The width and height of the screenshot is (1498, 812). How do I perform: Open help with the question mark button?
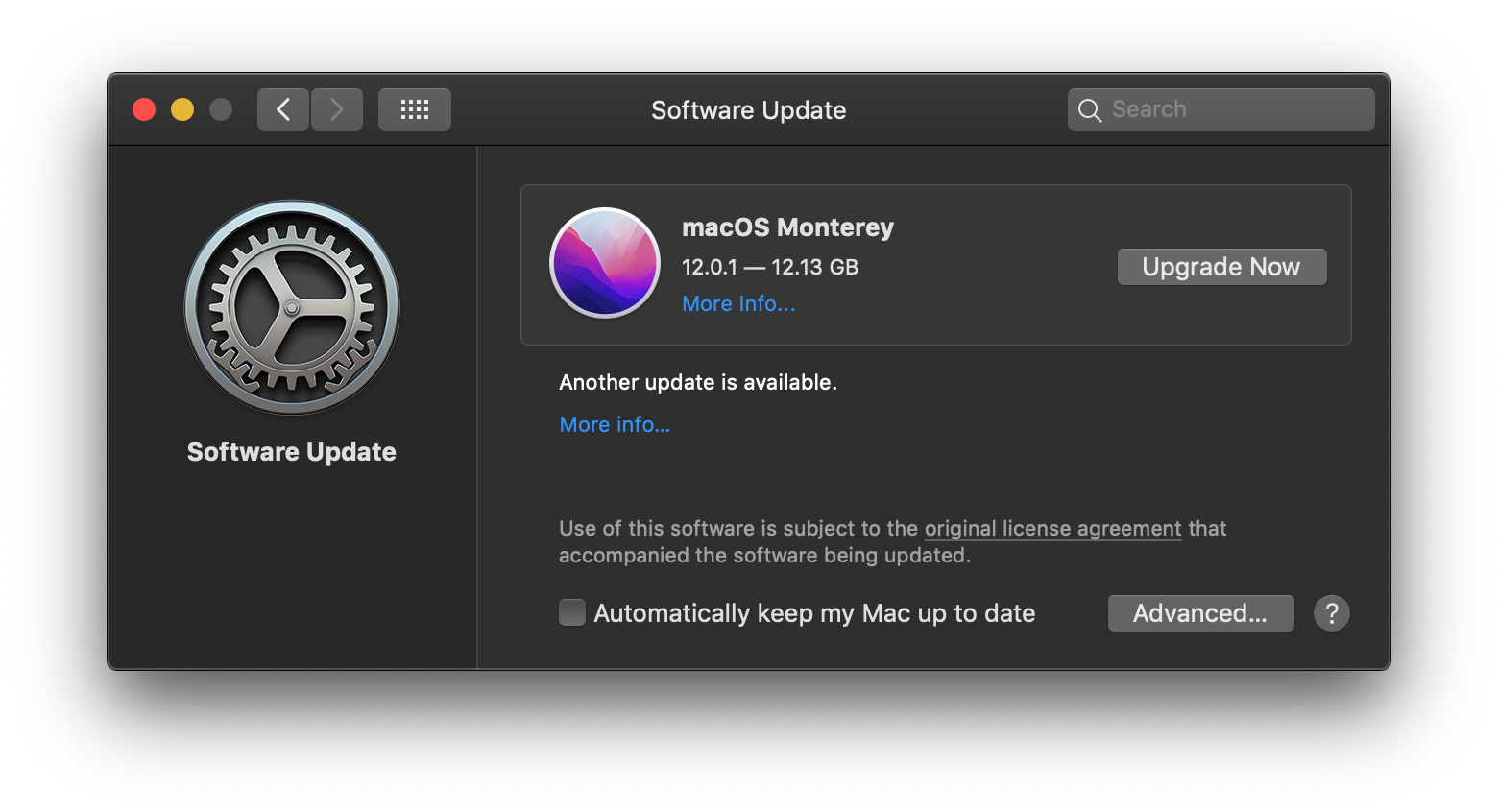(x=1332, y=613)
